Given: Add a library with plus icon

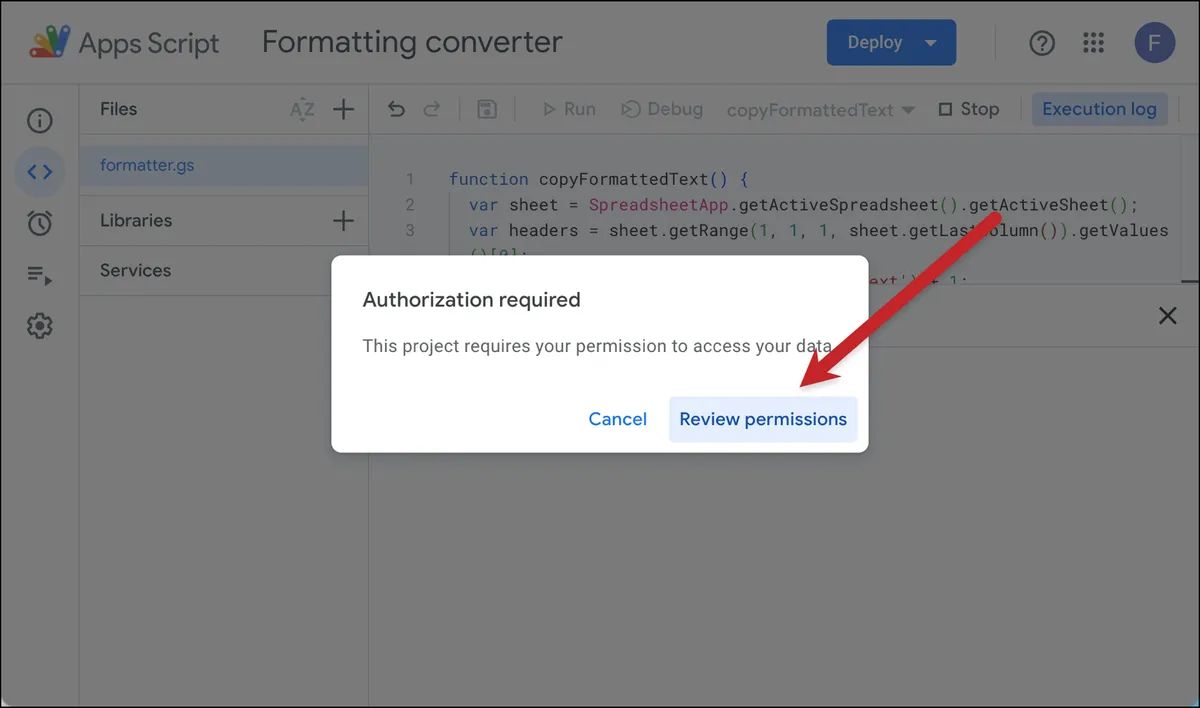Looking at the screenshot, I should (343, 221).
